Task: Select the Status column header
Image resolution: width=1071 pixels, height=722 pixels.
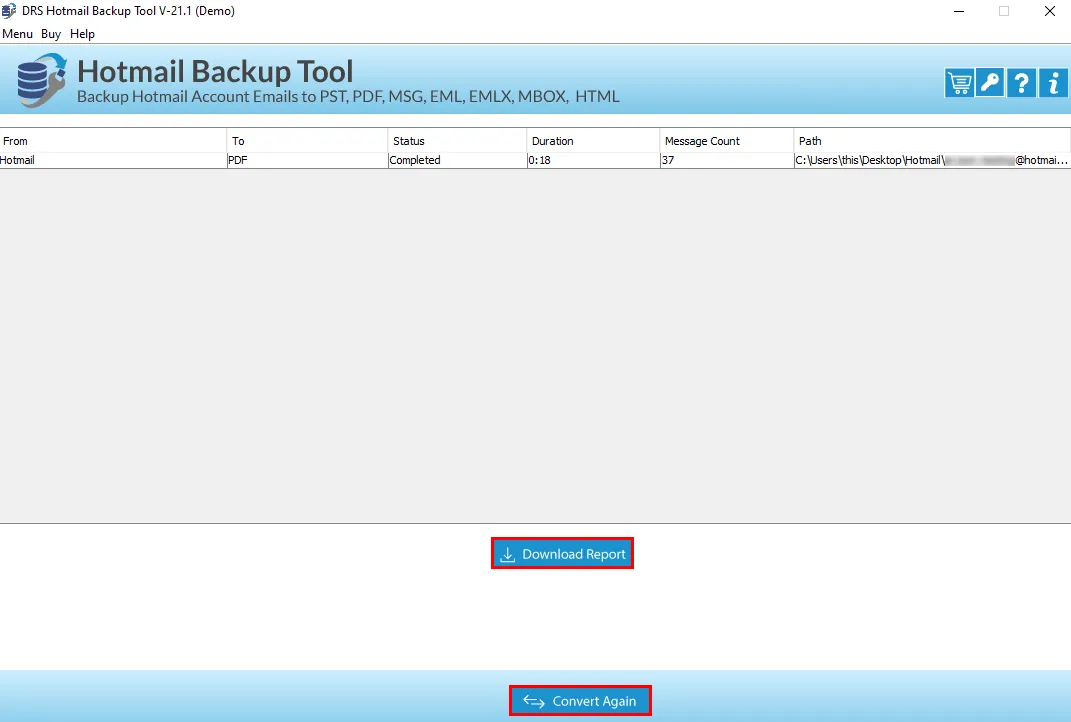Action: click(x=458, y=141)
